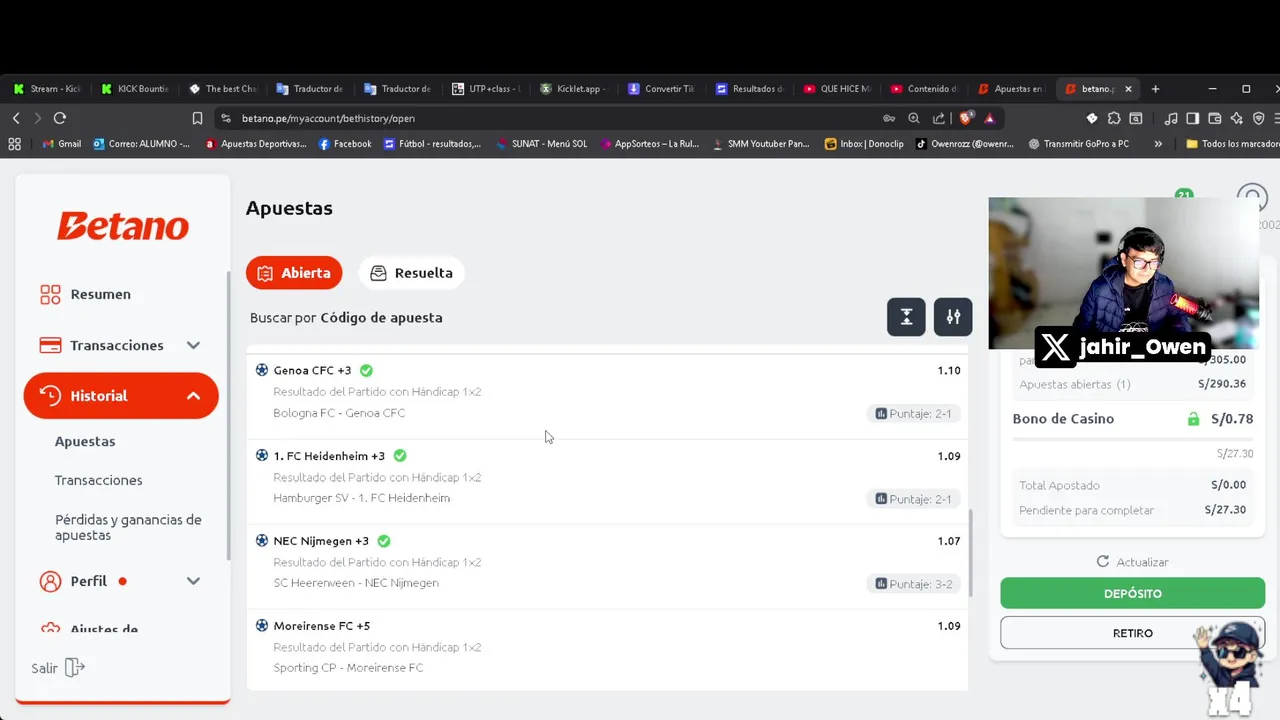Open the Brave shields lion icon
The height and width of the screenshot is (720, 1280).
pos(965,118)
